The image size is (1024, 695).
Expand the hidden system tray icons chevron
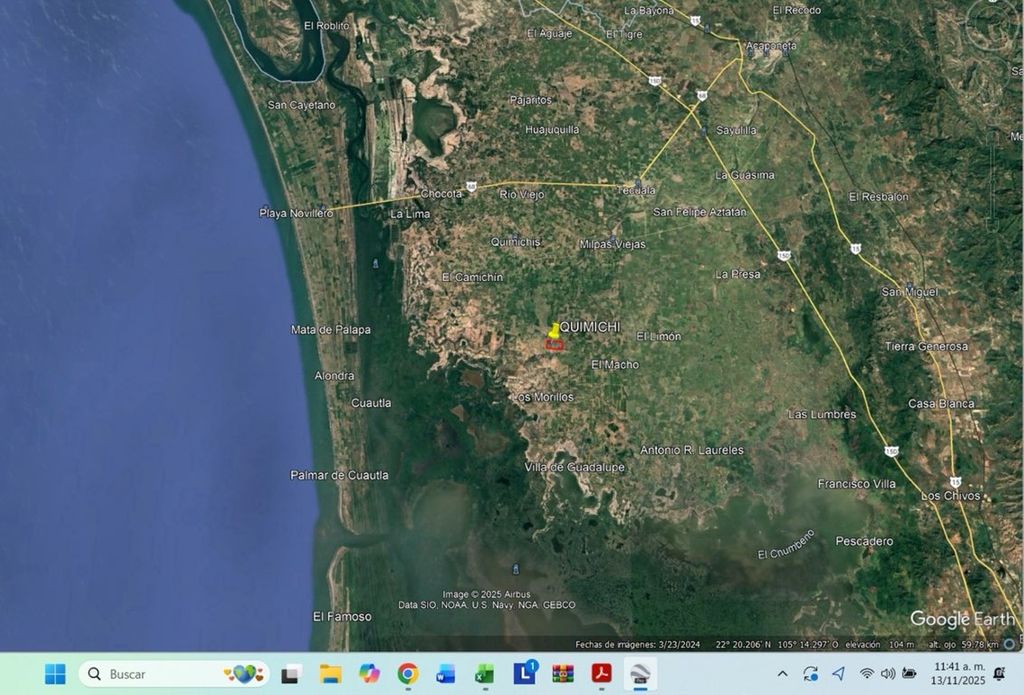click(782, 674)
